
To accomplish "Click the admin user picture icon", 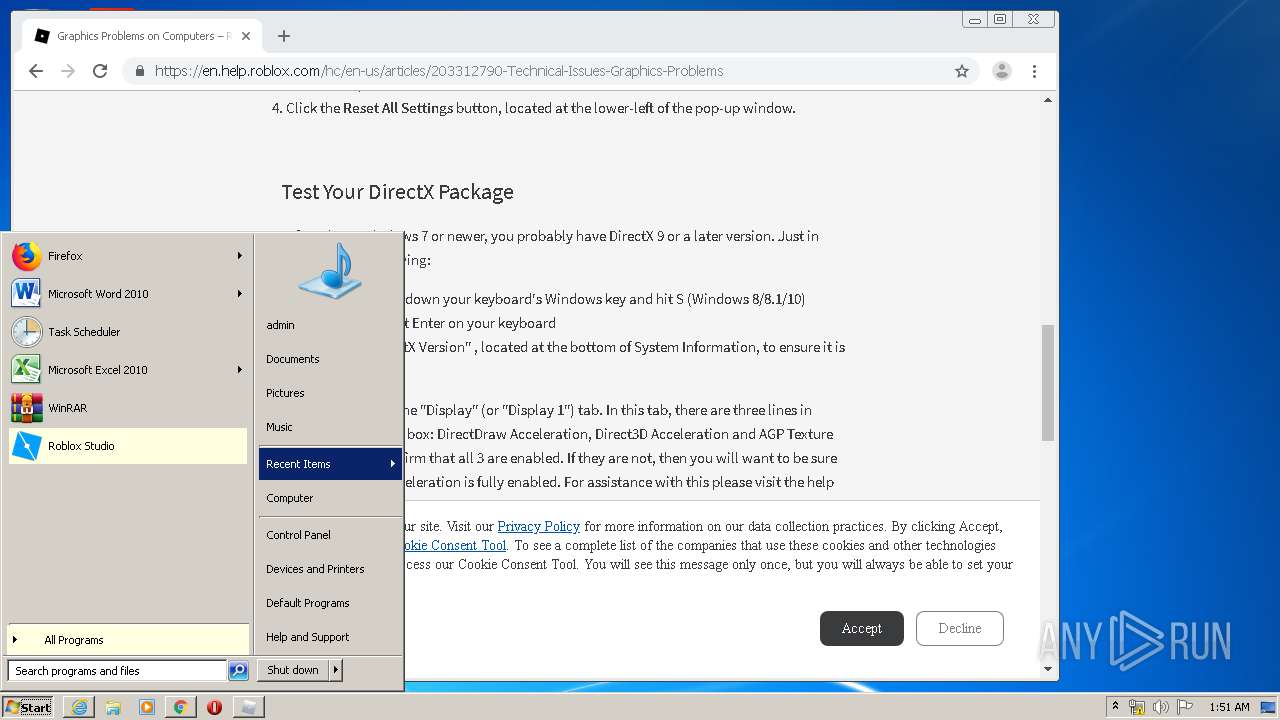I will (330, 271).
